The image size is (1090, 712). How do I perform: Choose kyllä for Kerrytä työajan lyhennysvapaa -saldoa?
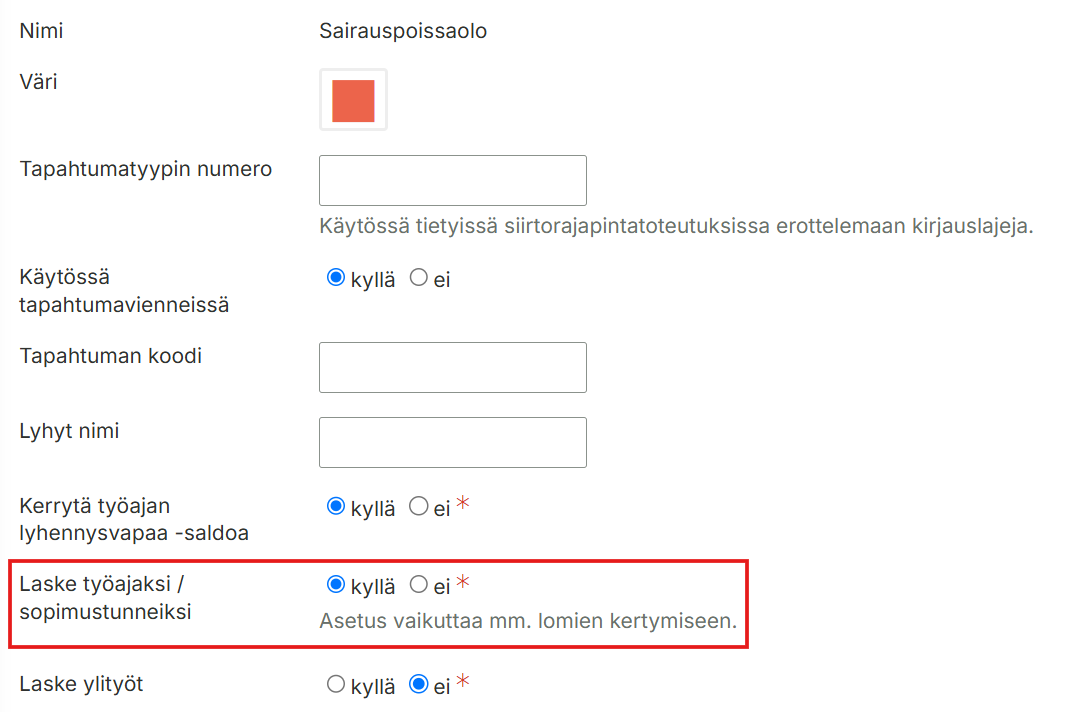point(336,506)
